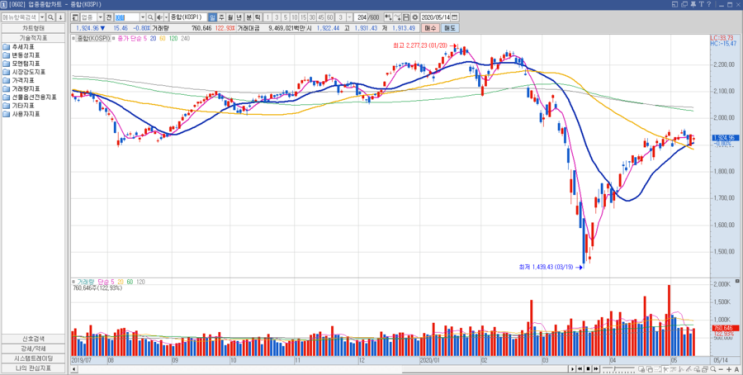Click the play forward playback button
This screenshot has width=743, height=375.
click(573, 369)
